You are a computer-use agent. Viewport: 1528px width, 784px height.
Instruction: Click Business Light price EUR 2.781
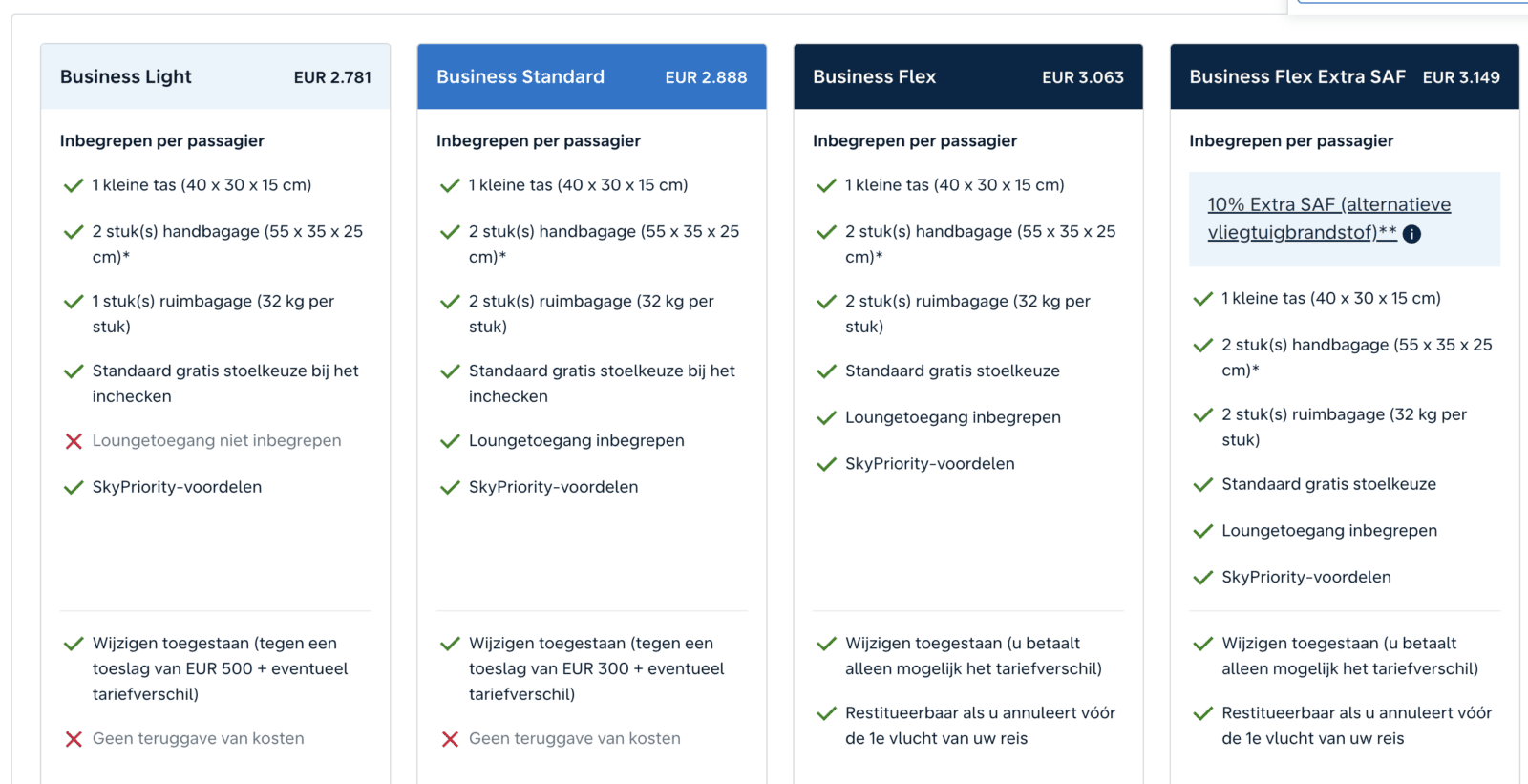[332, 77]
